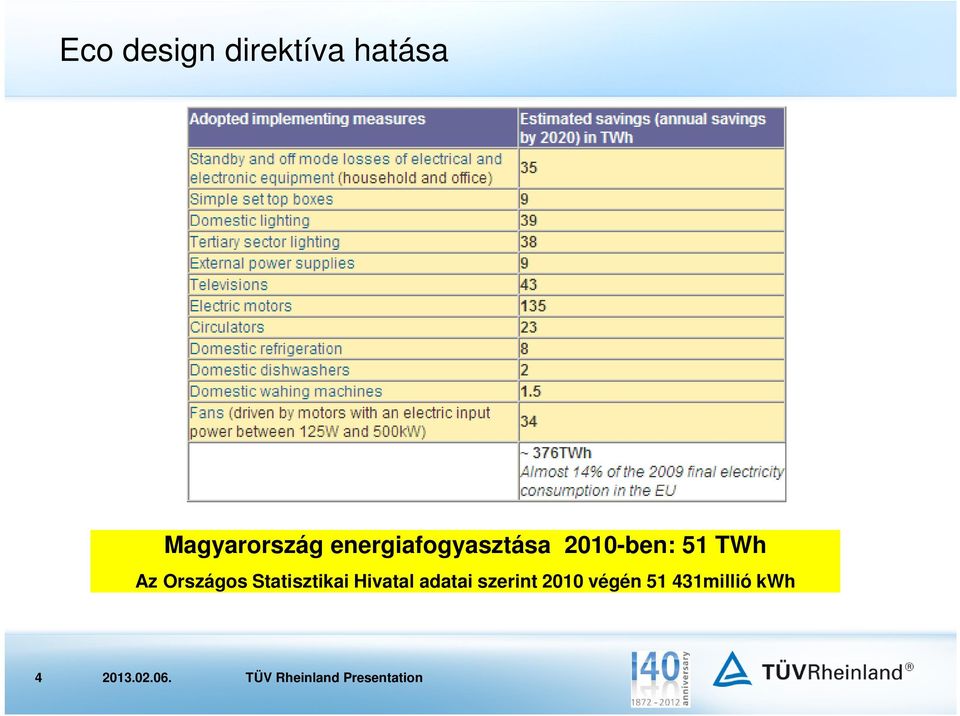Click the value 43 for televisions
The width and height of the screenshot is (960, 716).
tap(529, 285)
